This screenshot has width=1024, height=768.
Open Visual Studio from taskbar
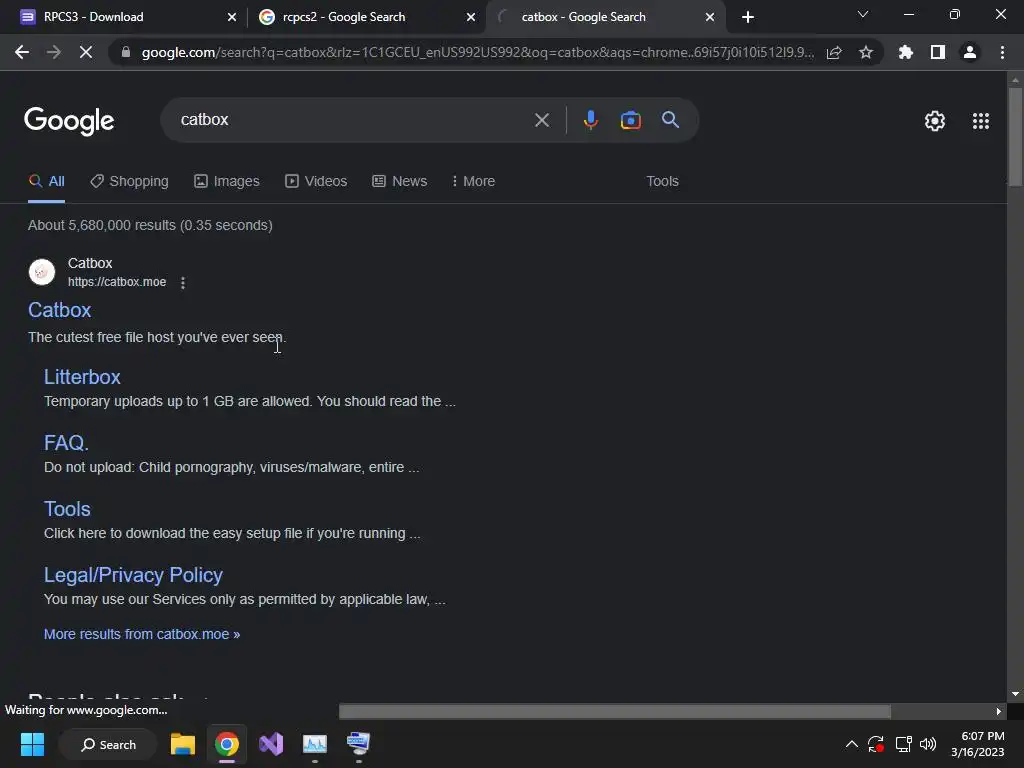click(271, 744)
